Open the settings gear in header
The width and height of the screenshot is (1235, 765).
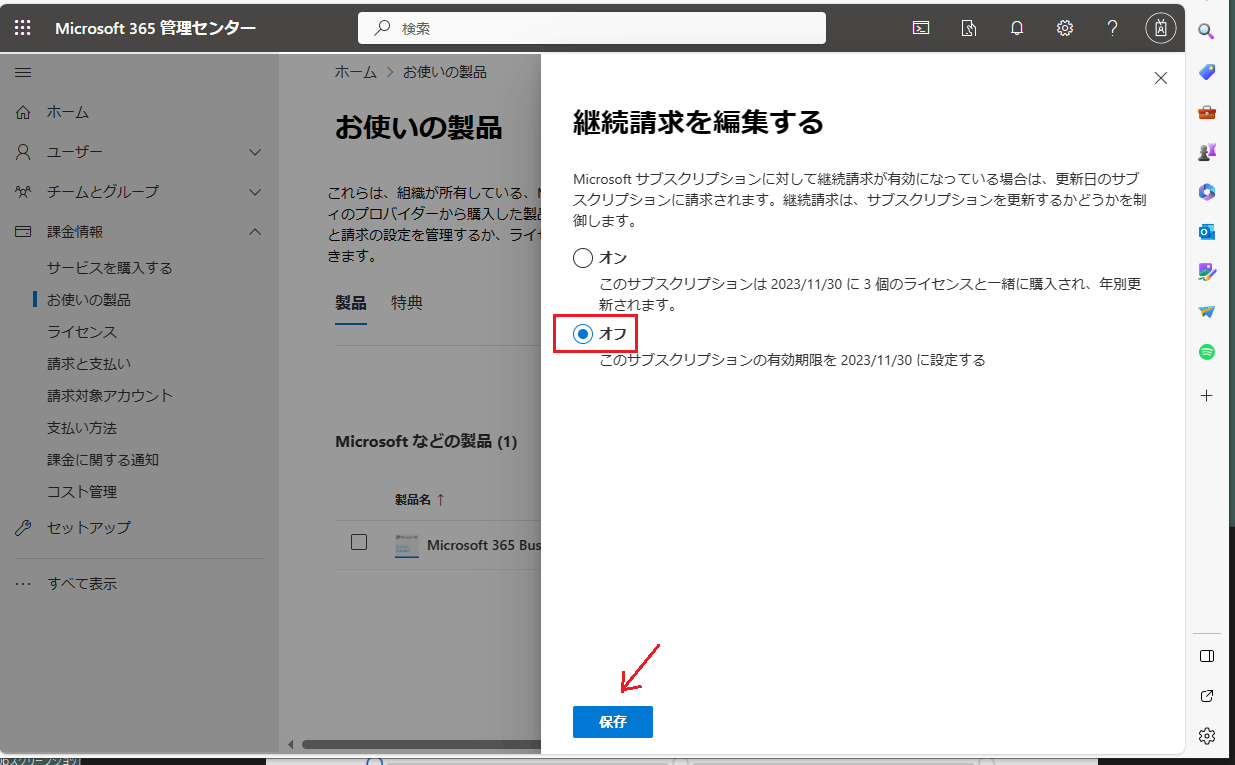(1065, 28)
